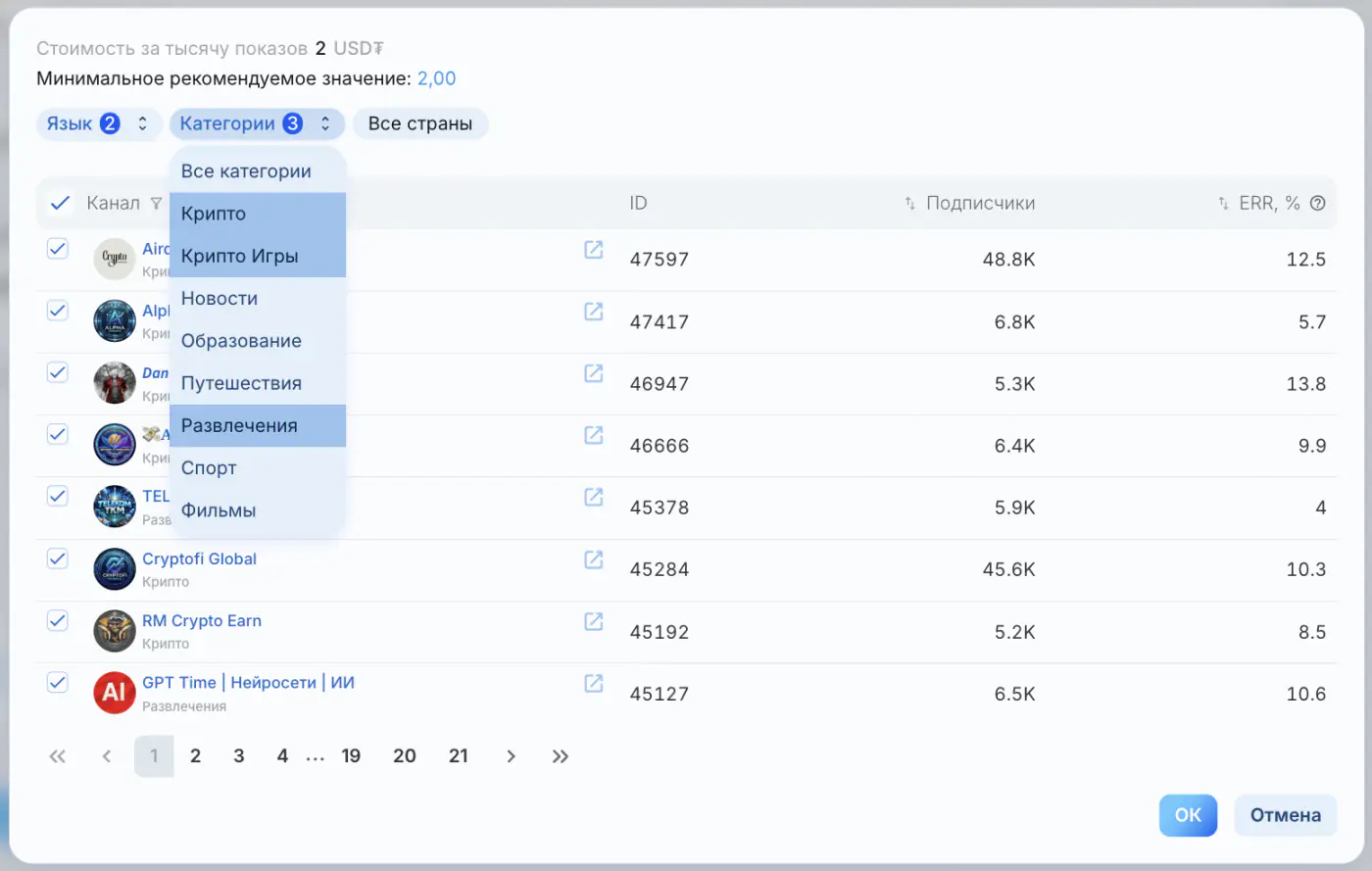
Task: Open external link for channel ID 46947
Action: pos(594,373)
